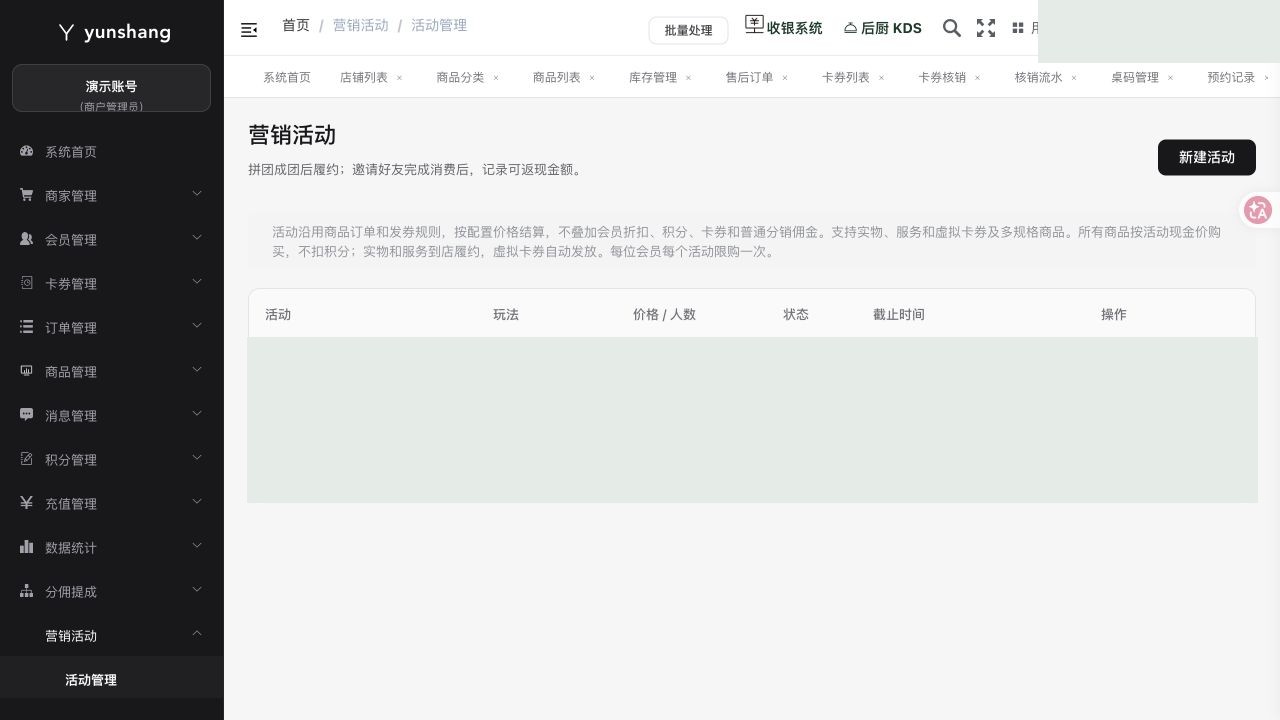Viewport: 1280px width, 720px height.
Task: Switch to the 店铺列表 tab
Action: pyautogui.click(x=364, y=77)
